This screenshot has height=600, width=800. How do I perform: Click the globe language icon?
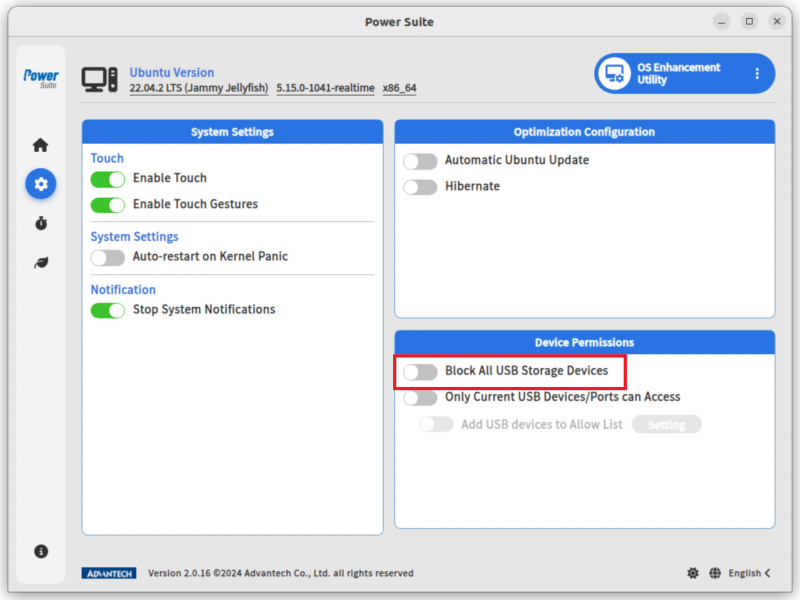click(715, 572)
